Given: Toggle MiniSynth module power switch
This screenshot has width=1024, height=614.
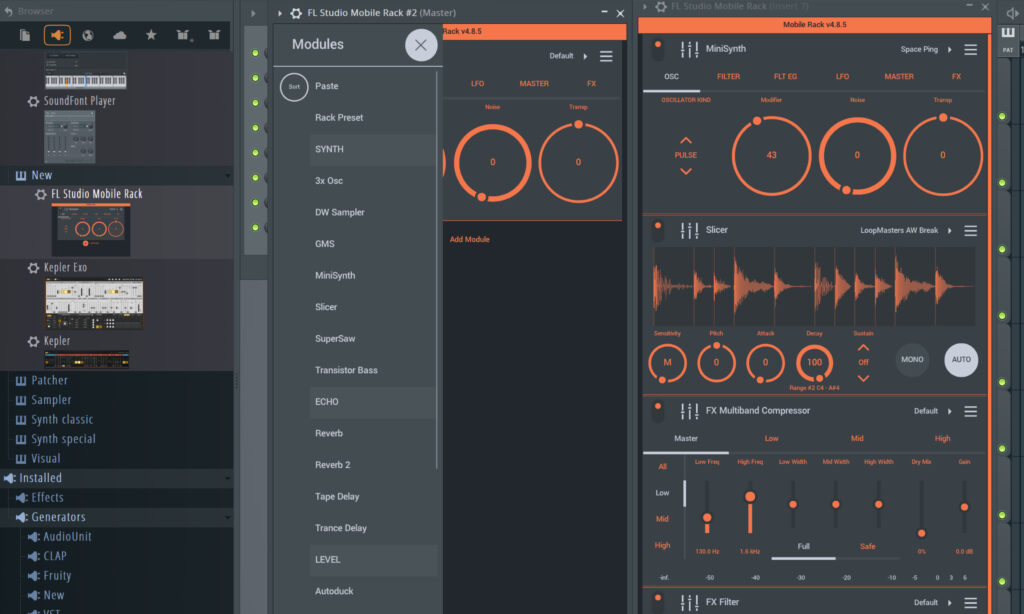Looking at the screenshot, I should [658, 50].
